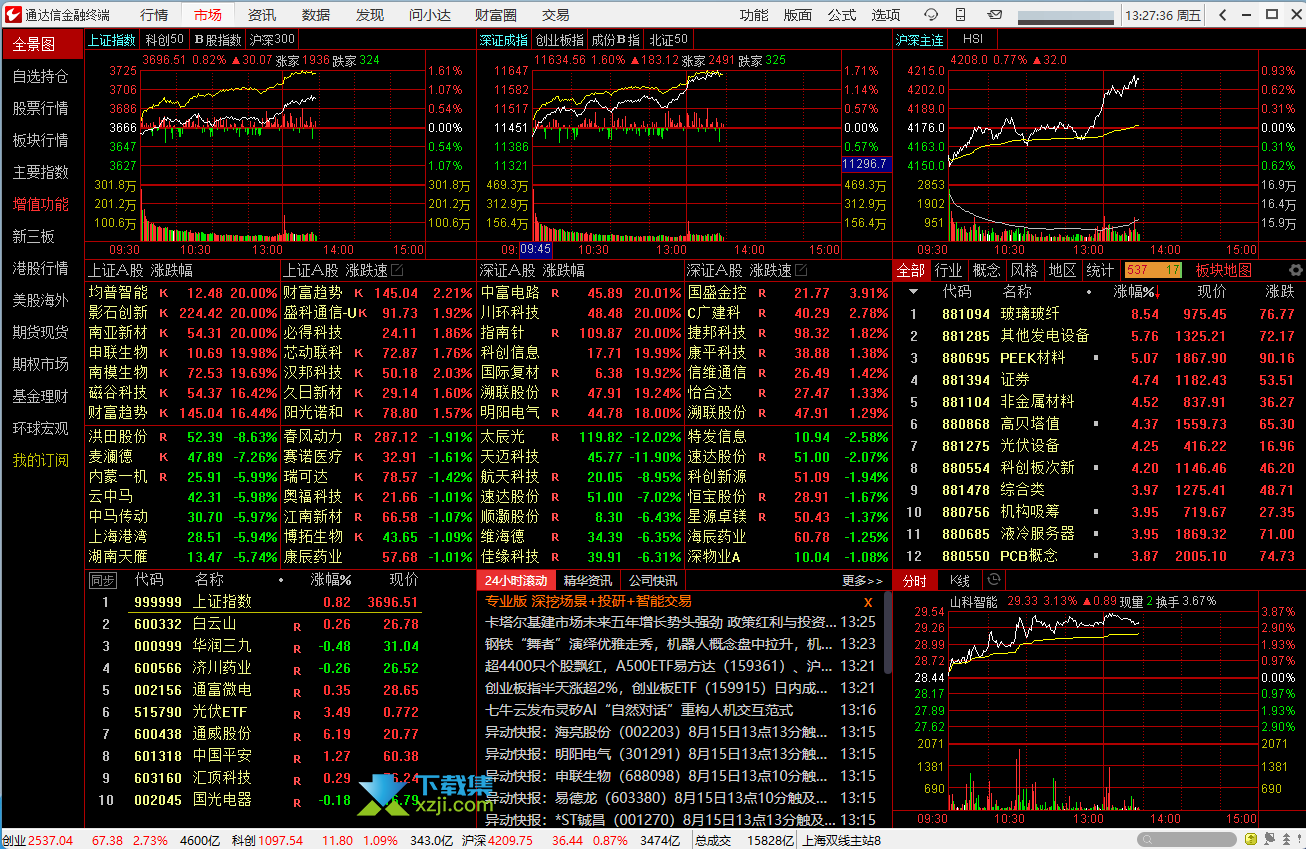Click the 上海双线主站8 server status
This screenshot has height=849, width=1306.
tap(841, 841)
